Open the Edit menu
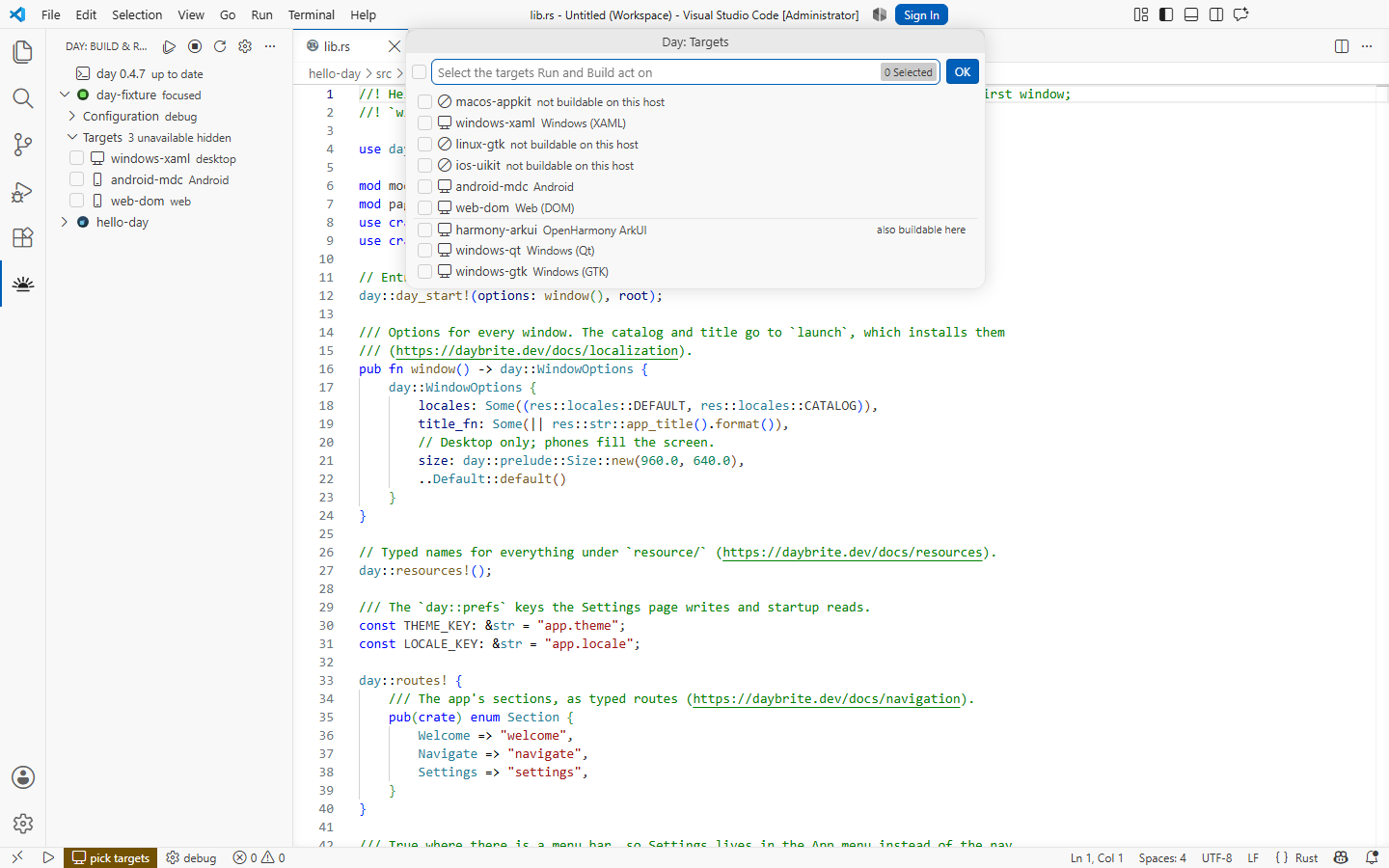1389x868 pixels. [86, 14]
